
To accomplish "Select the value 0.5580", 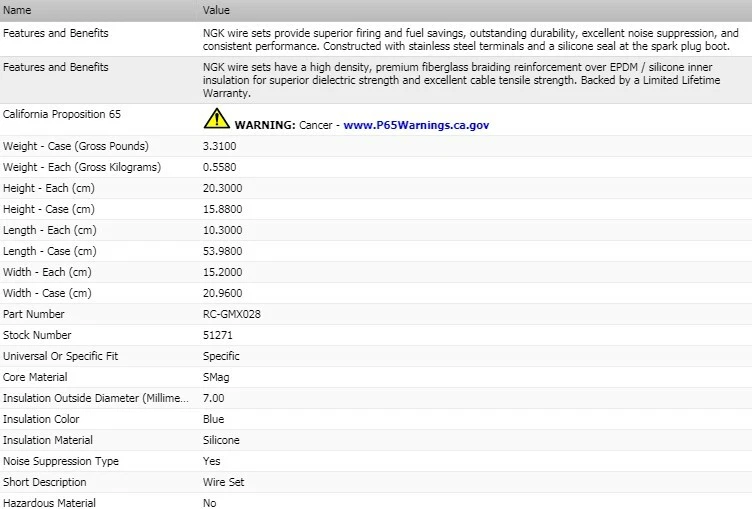I will pos(220,167).
